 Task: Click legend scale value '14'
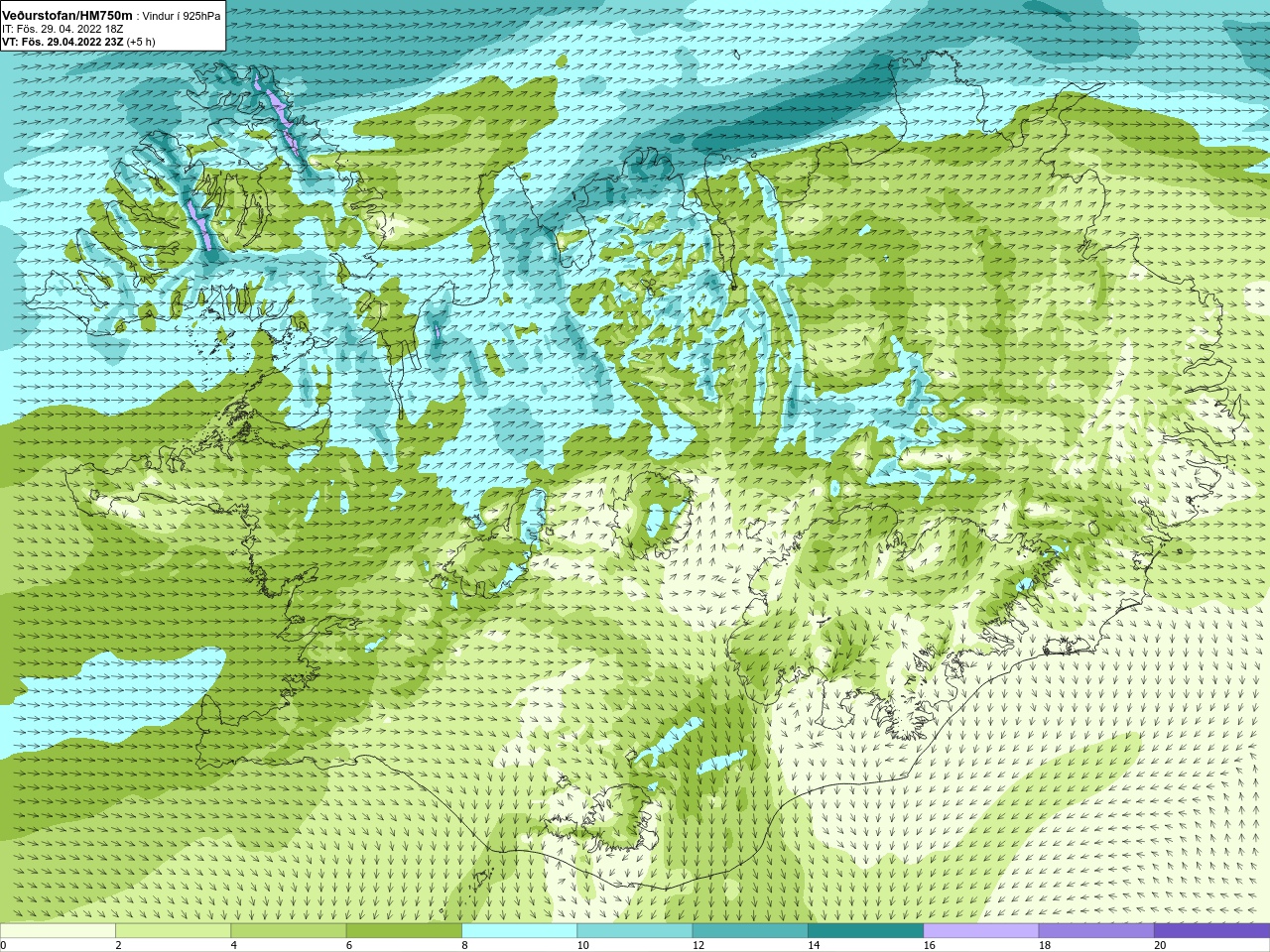(x=814, y=945)
